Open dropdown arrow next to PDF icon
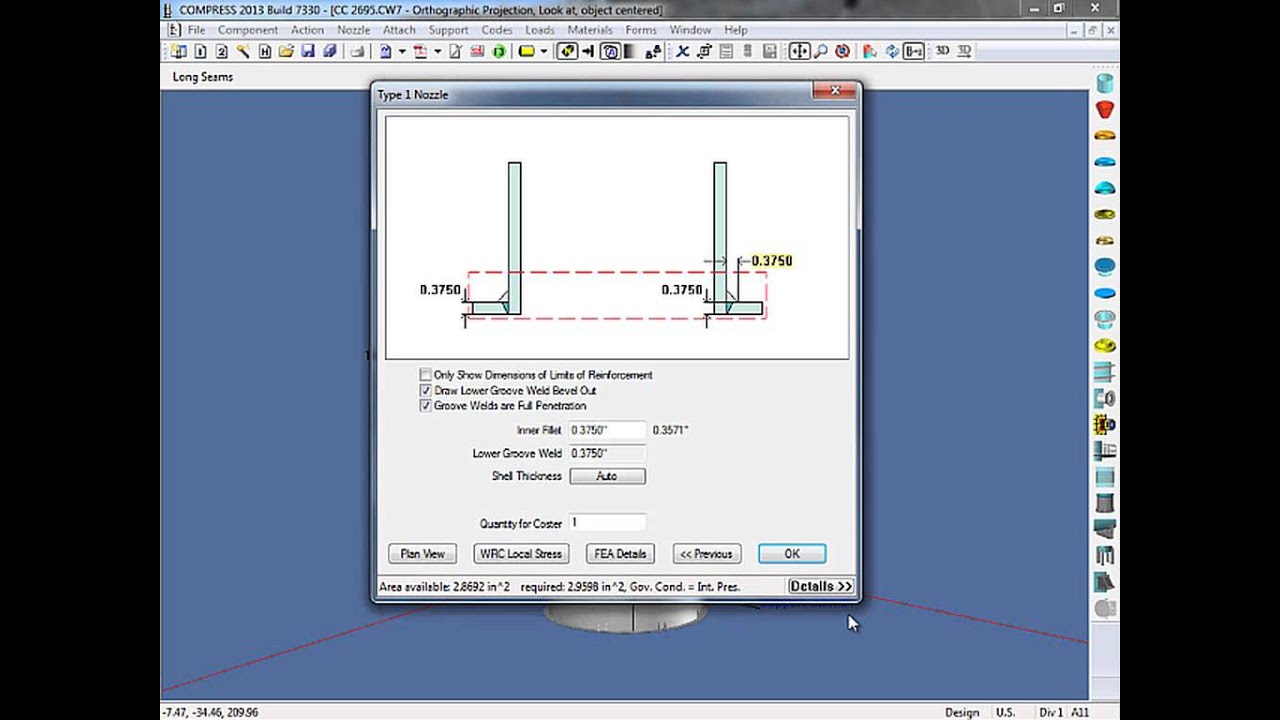The height and width of the screenshot is (720, 1280). pyautogui.click(x=437, y=51)
